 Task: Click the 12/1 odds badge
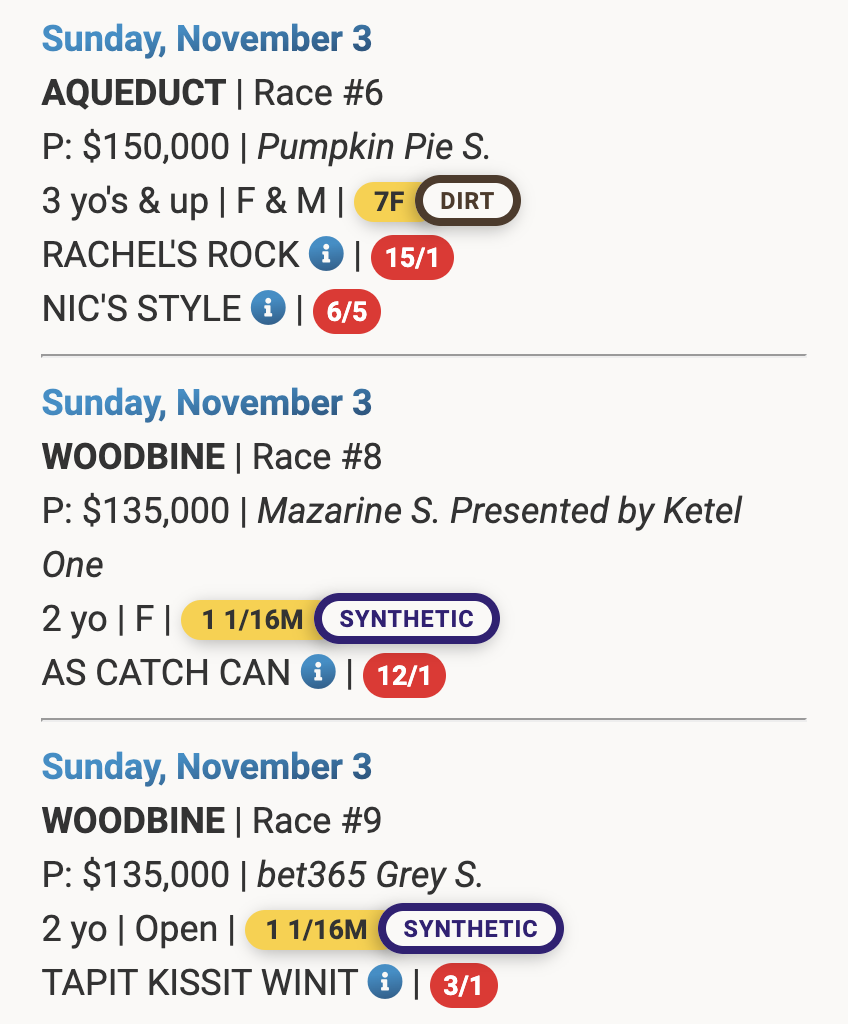(x=404, y=676)
